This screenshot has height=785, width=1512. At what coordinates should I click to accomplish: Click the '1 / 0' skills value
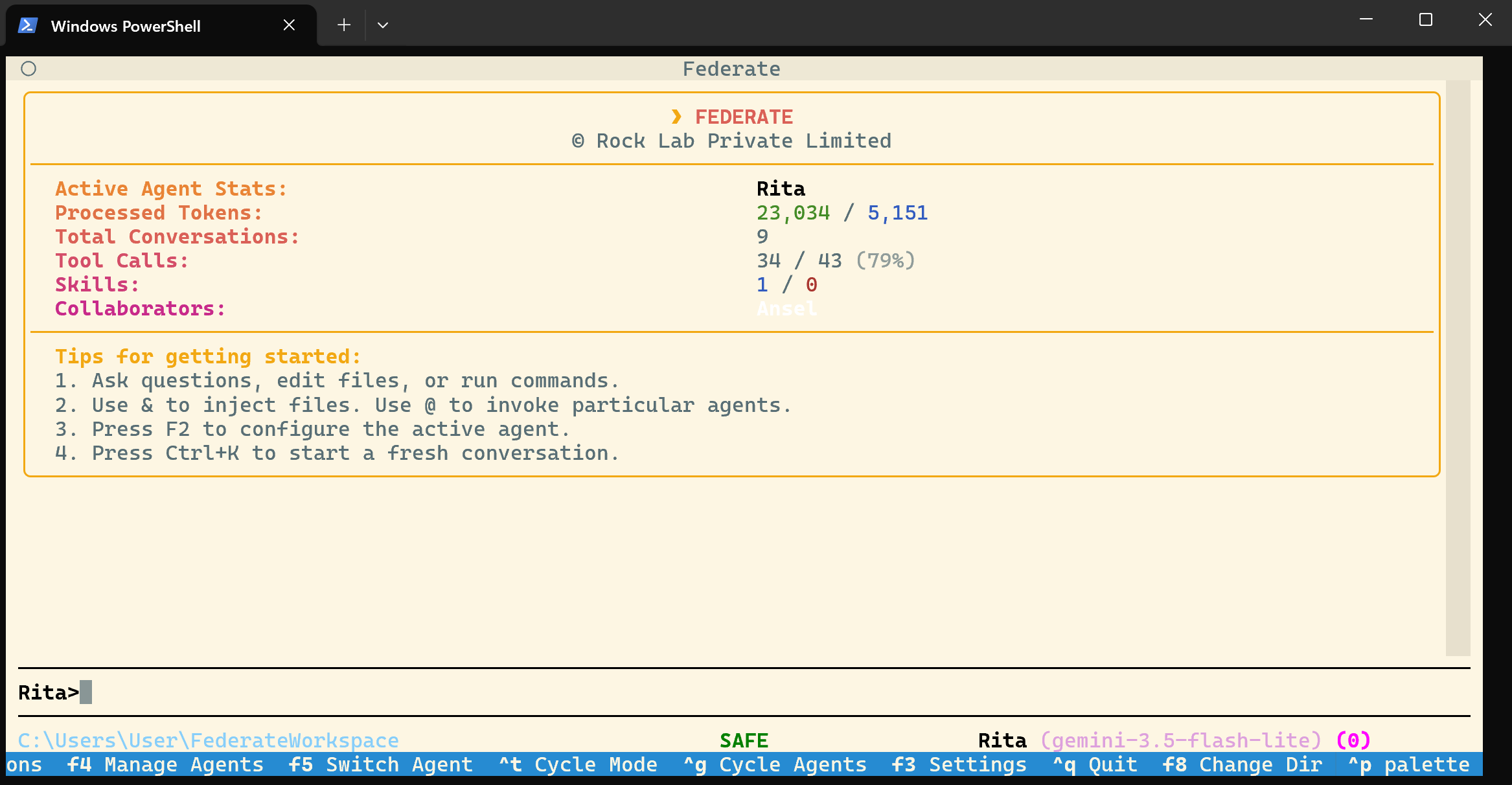coord(787,284)
